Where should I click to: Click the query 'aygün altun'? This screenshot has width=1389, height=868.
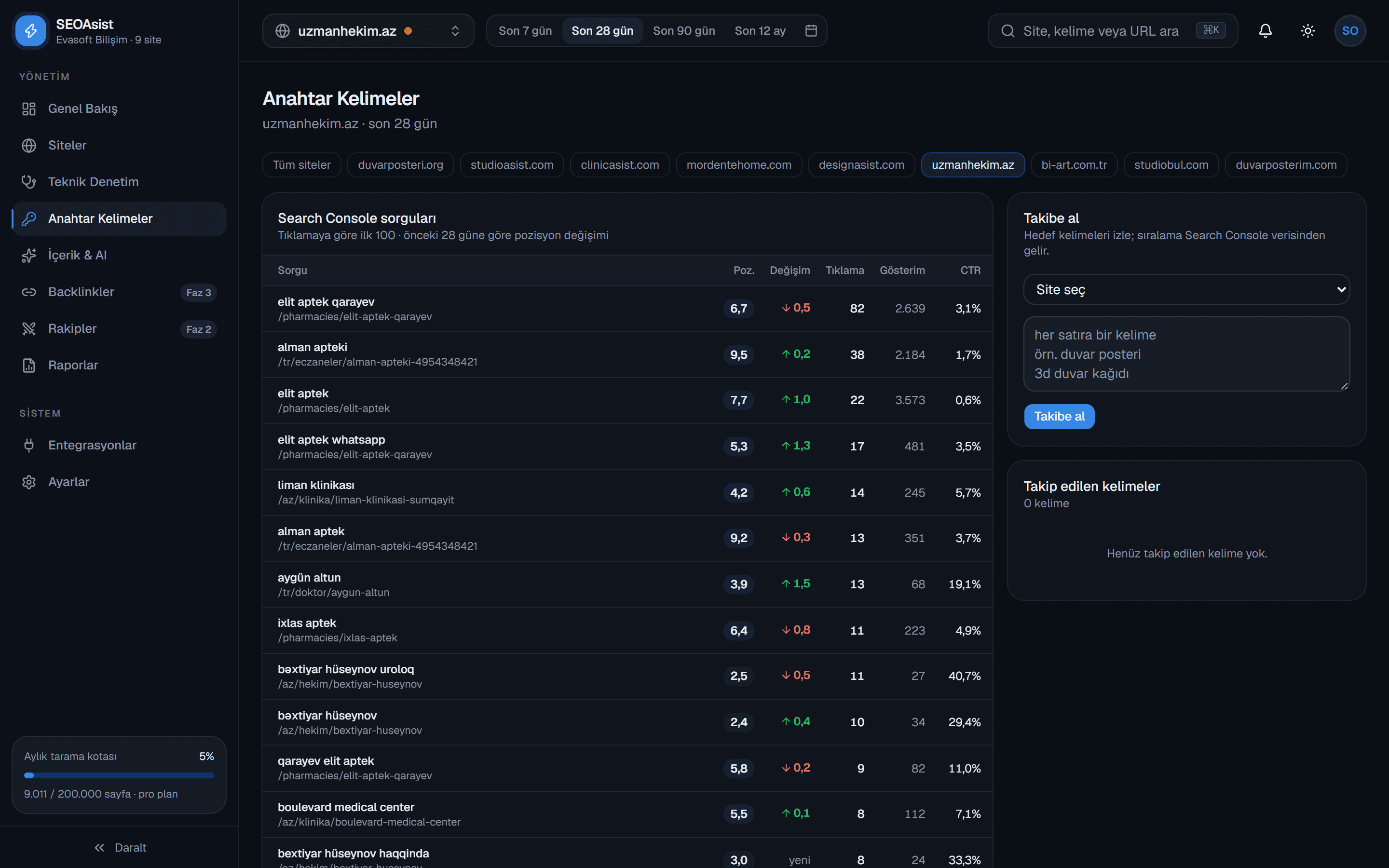309,578
